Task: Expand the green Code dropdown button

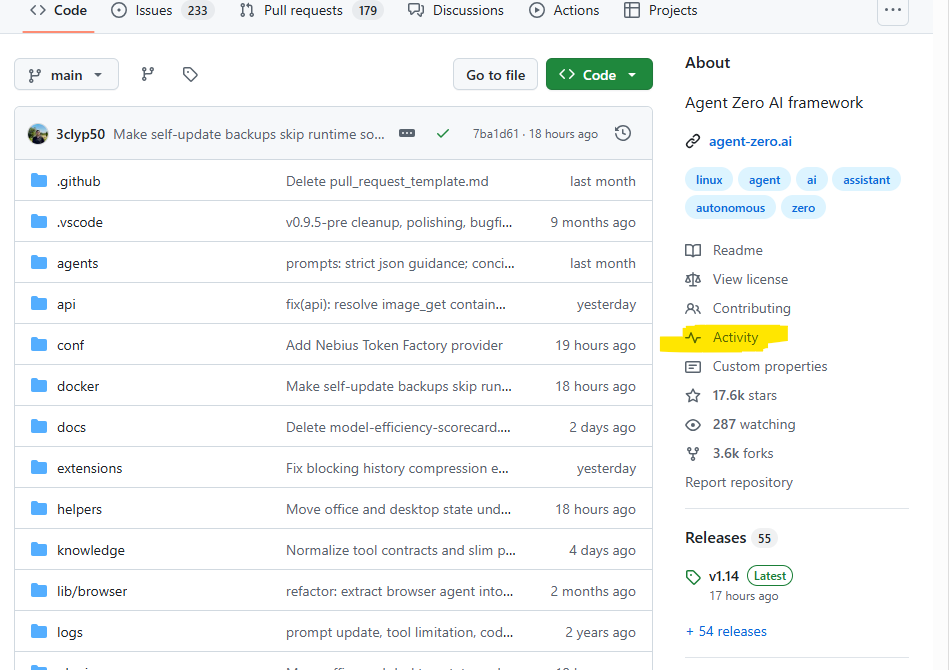Action: pos(599,74)
